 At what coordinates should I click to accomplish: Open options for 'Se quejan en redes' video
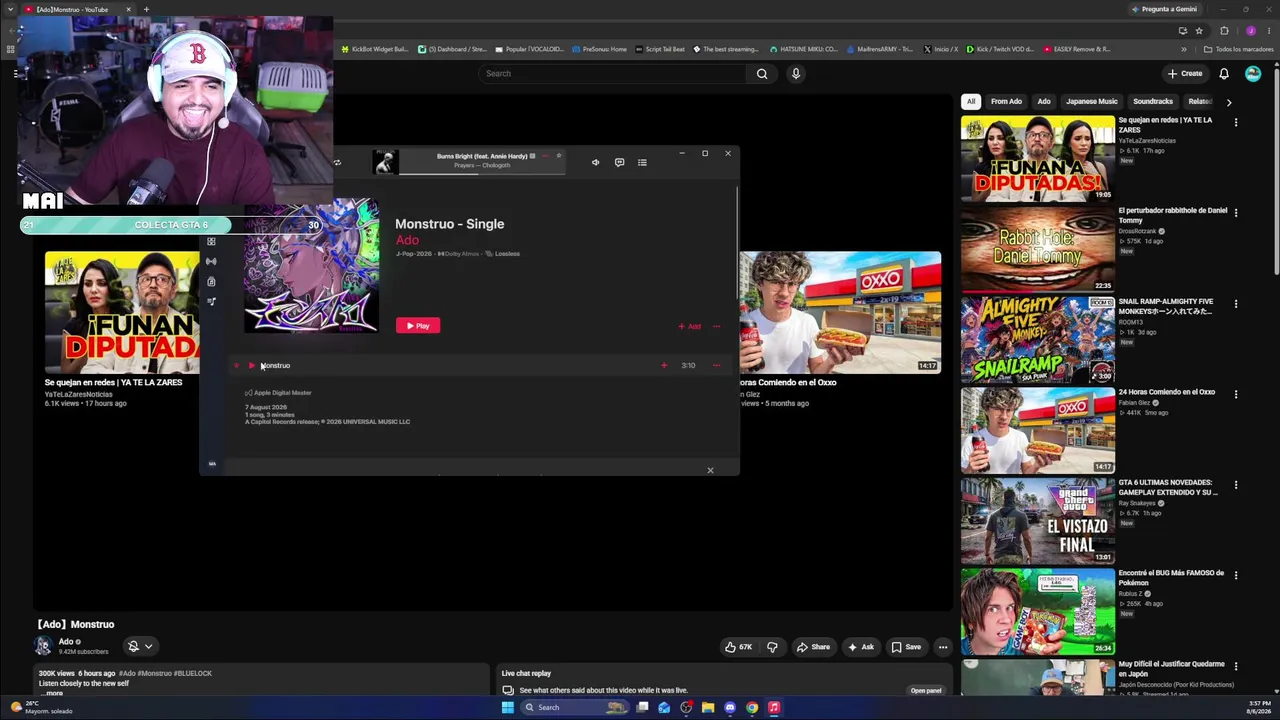(1236, 123)
